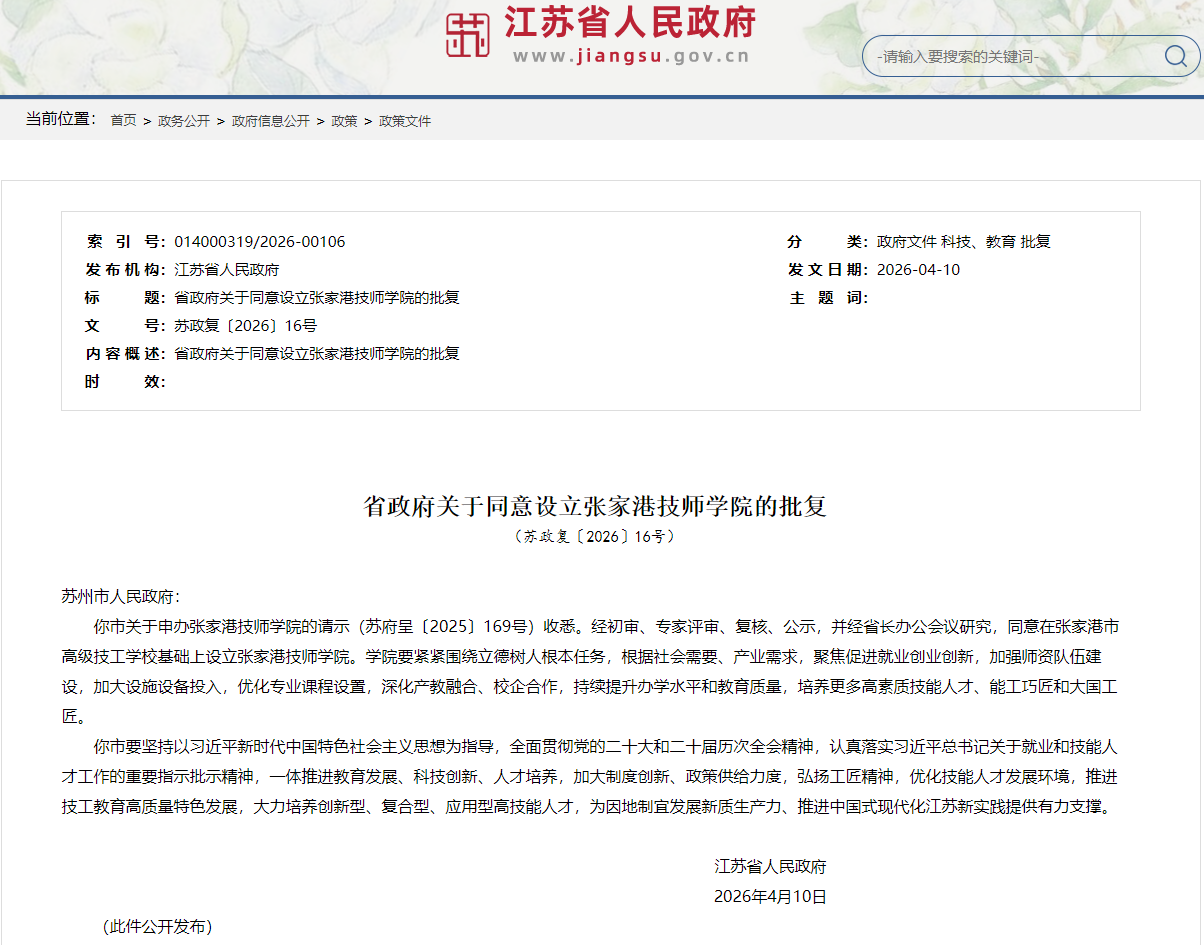Click the （此件公开发布） note
Screen dimensions: 1204x945
(157, 927)
